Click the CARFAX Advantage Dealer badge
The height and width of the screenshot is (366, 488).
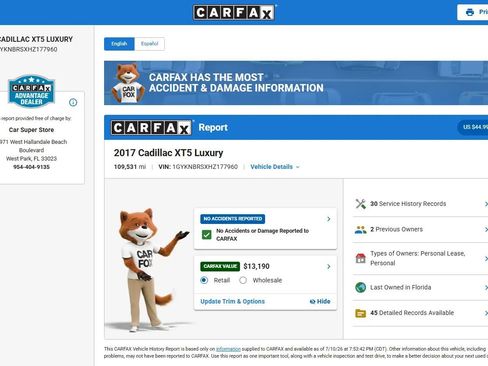coord(31,91)
